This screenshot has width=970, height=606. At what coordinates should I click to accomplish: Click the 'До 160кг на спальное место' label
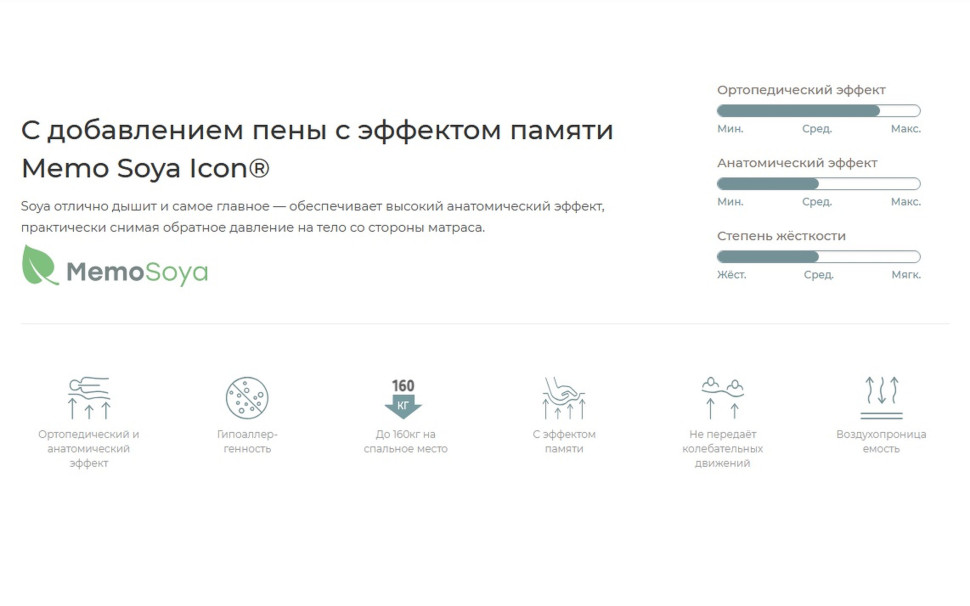pyautogui.click(x=404, y=441)
